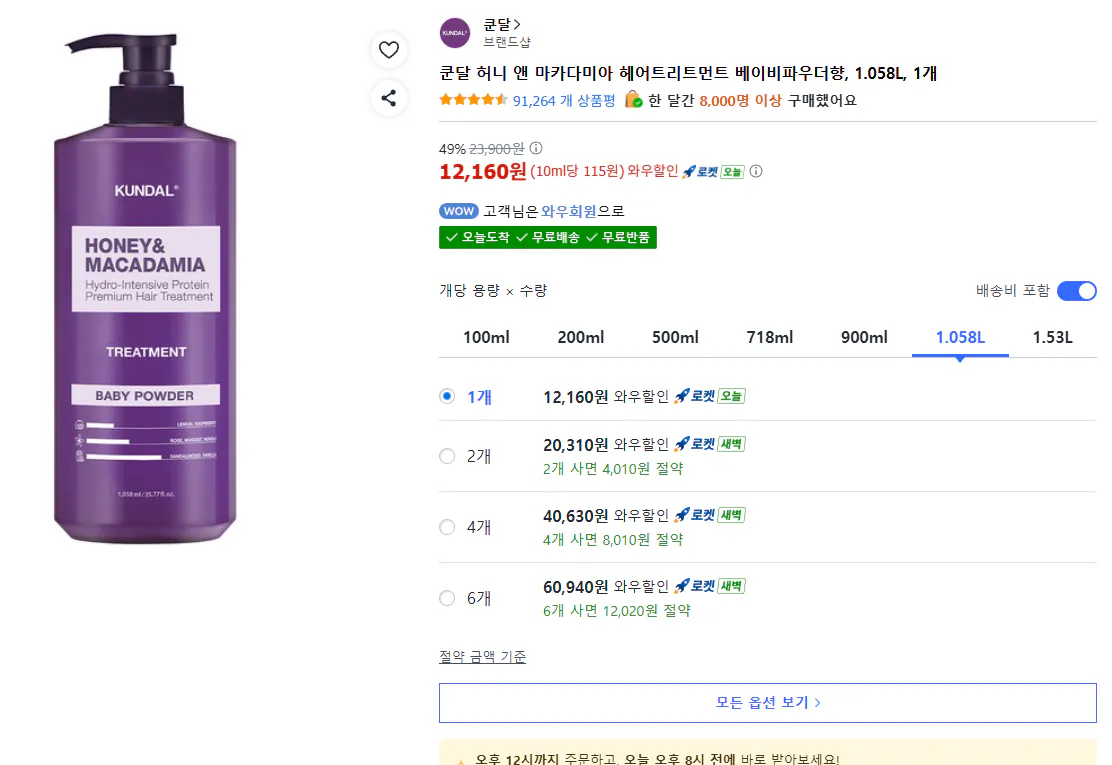Click the 모든 옵션 보기 button
Image resolution: width=1112 pixels, height=765 pixels.
tap(767, 702)
